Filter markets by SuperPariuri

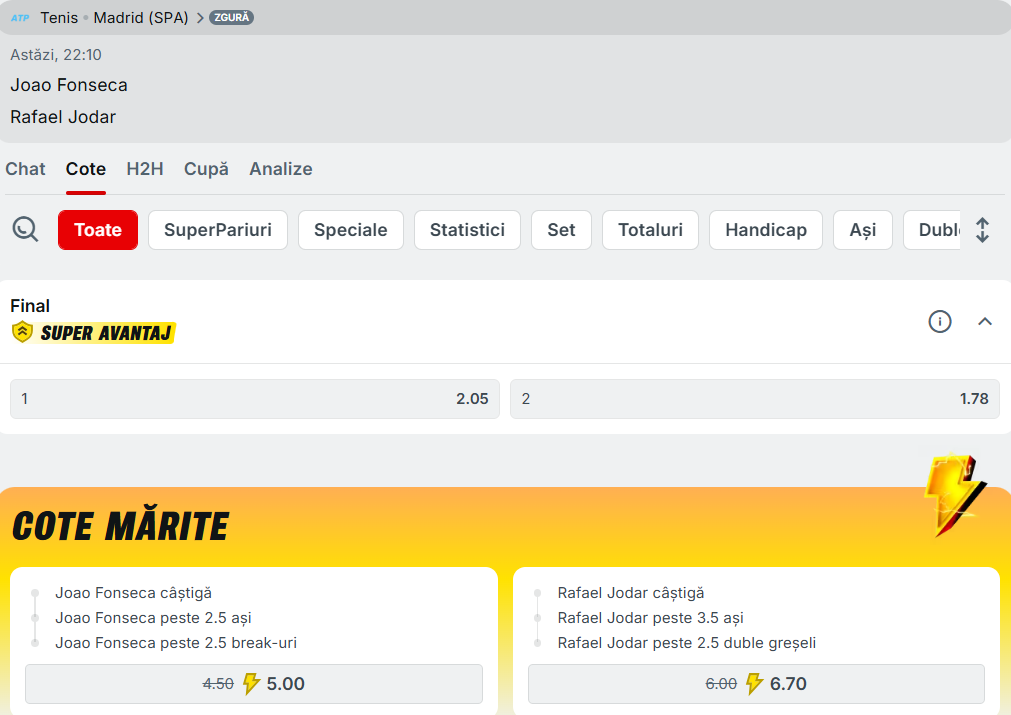(x=217, y=230)
